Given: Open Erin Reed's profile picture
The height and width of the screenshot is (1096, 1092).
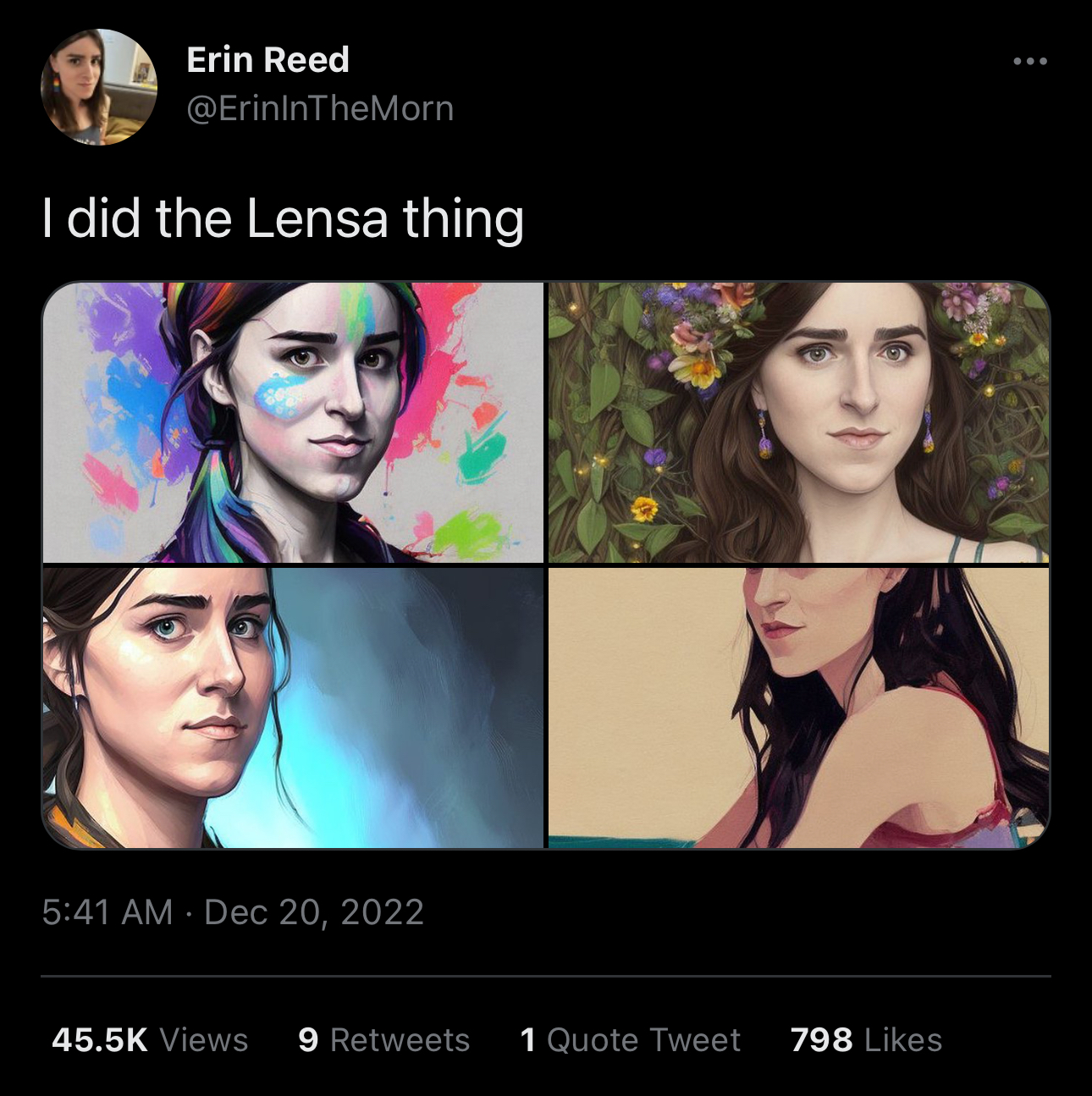Looking at the screenshot, I should click(99, 86).
